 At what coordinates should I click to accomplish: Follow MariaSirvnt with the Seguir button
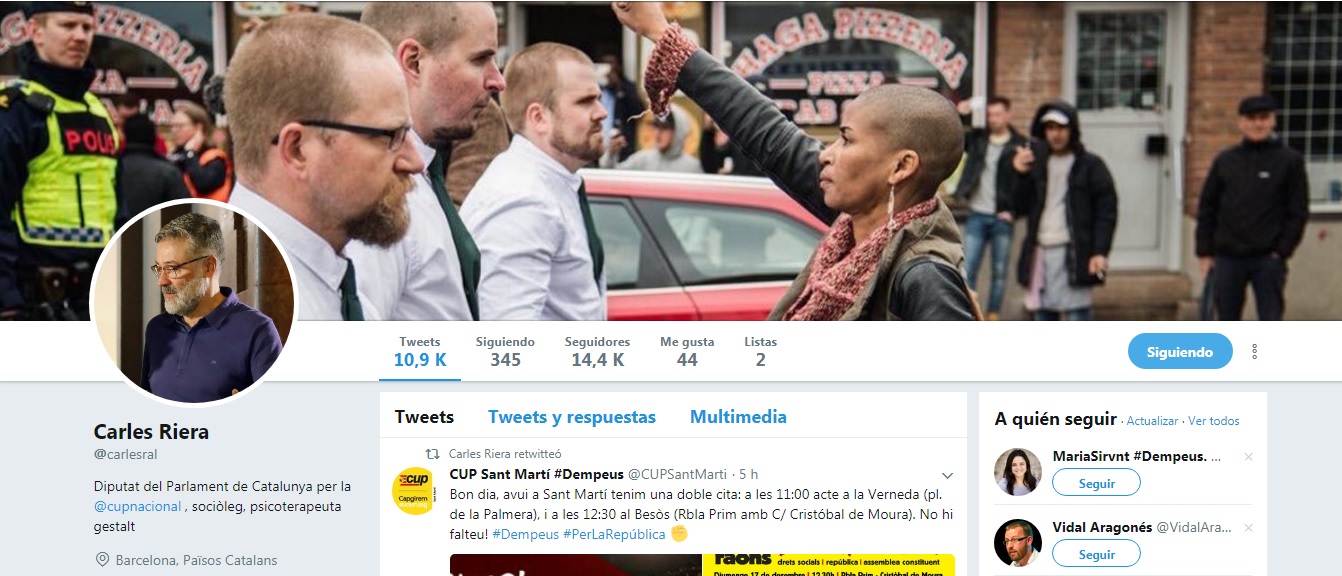point(1096,483)
